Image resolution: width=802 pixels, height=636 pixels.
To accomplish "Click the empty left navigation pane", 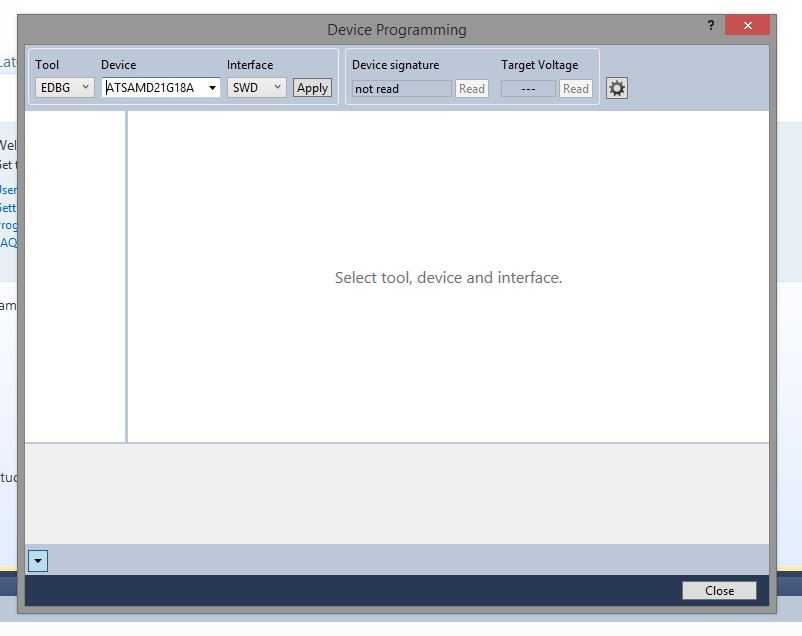I will pos(75,276).
